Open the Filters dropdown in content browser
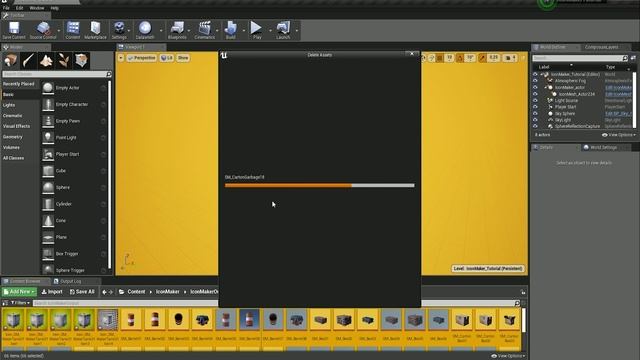The width and height of the screenshot is (640, 360). click(20, 303)
